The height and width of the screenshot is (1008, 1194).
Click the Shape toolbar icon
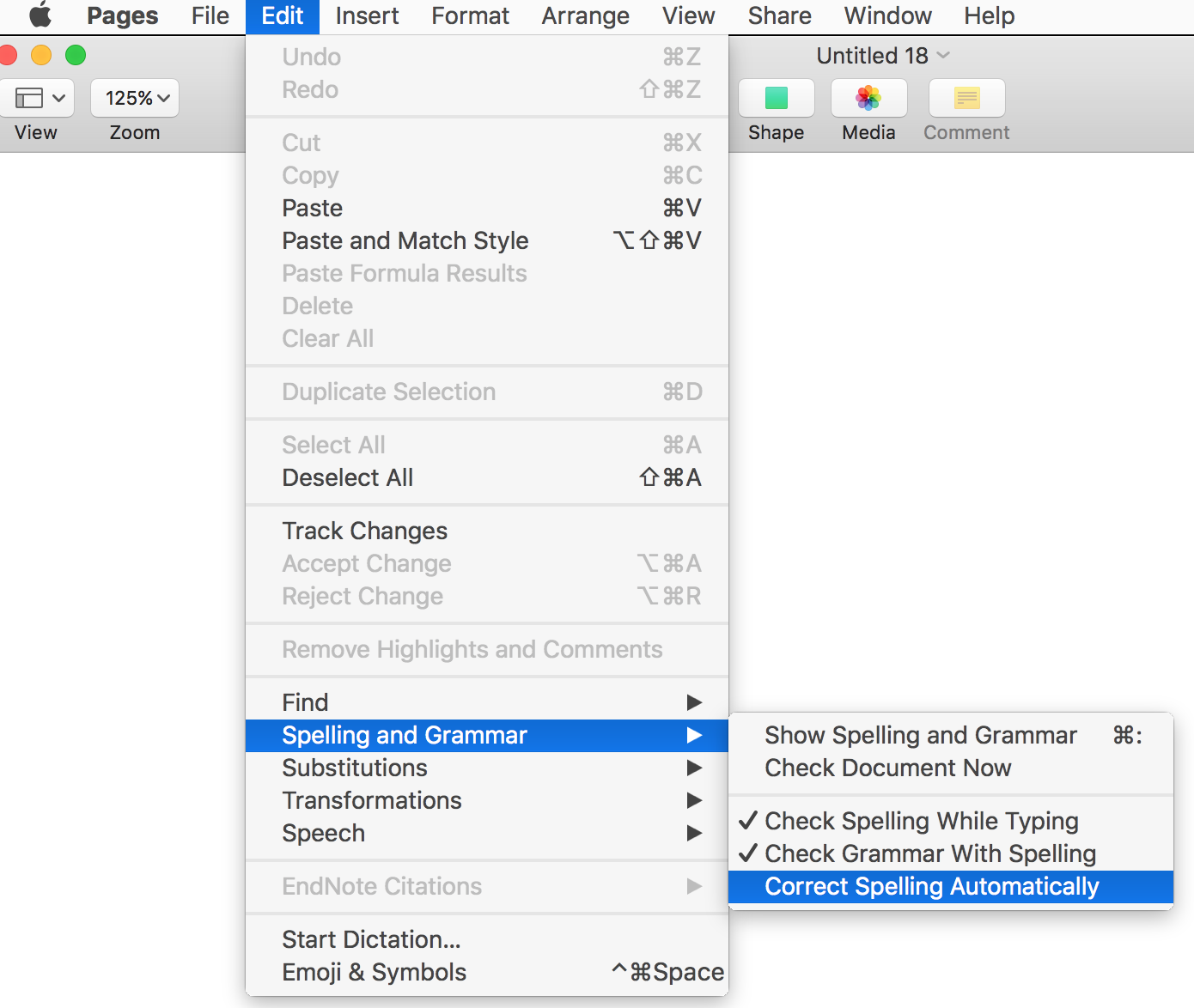777,98
